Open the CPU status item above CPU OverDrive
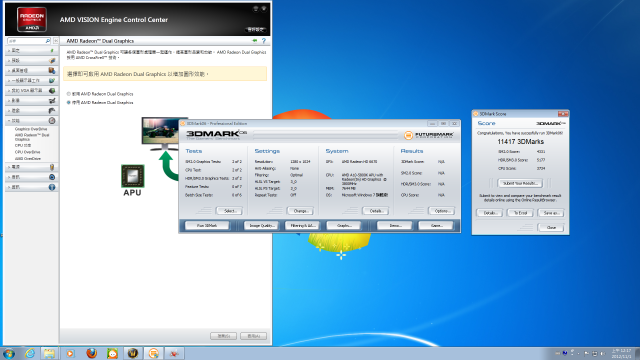 pos(23,145)
